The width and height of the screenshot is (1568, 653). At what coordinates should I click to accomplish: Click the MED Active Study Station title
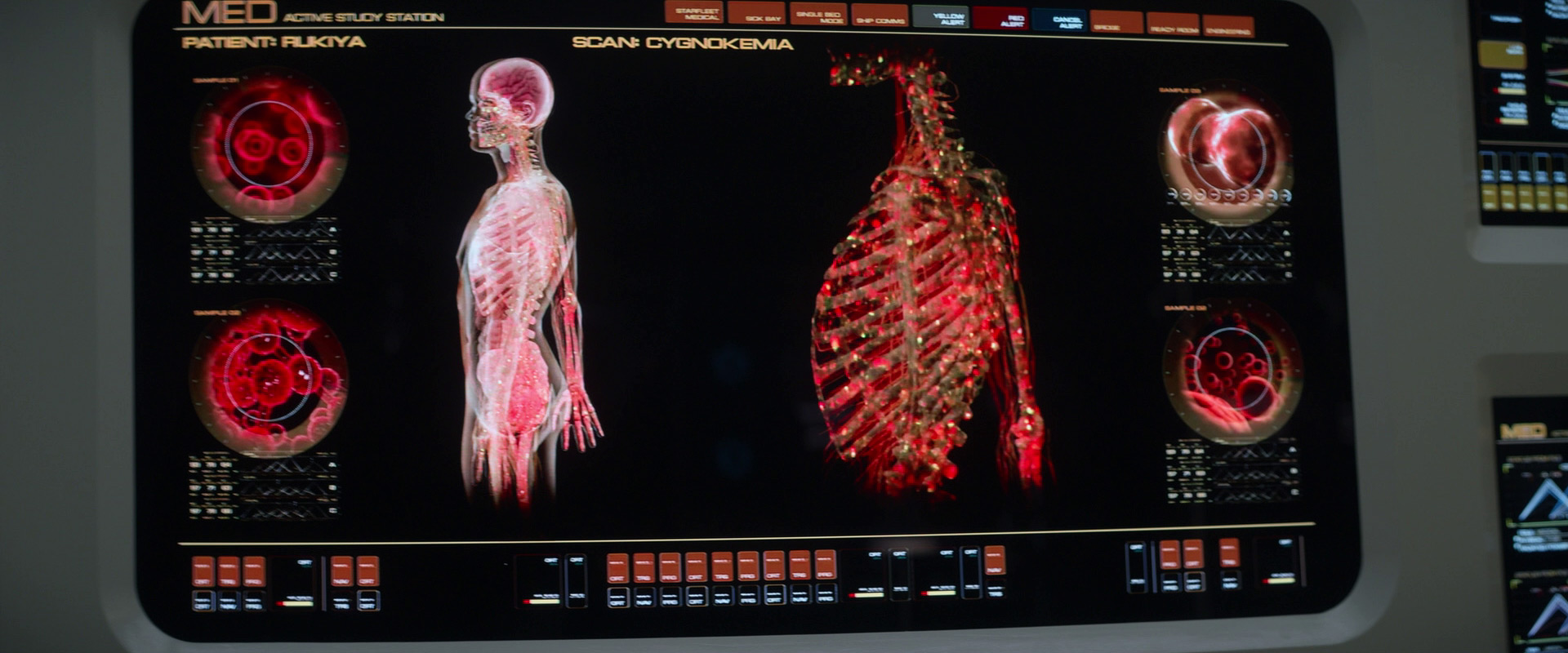click(312, 13)
